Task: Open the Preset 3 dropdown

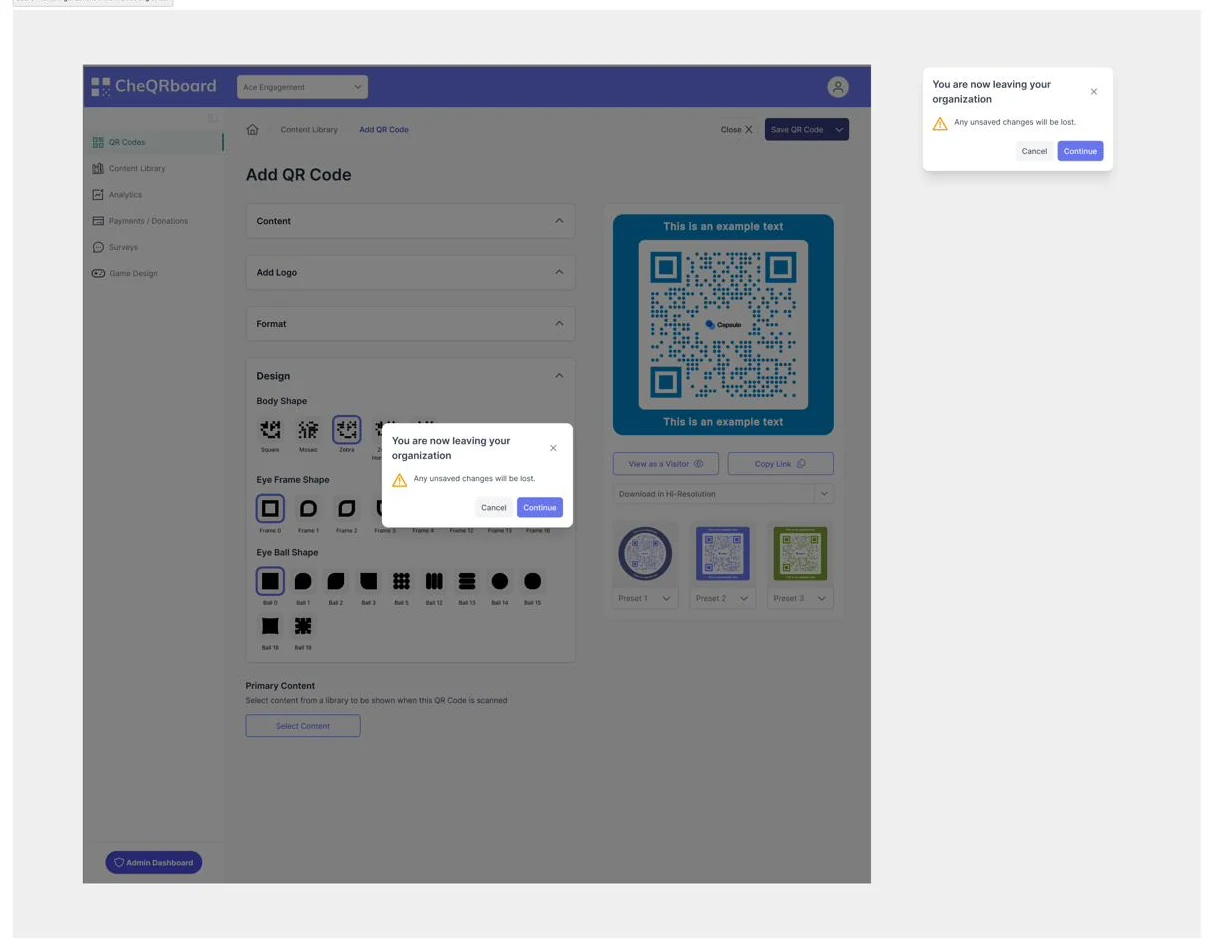Action: (x=800, y=598)
